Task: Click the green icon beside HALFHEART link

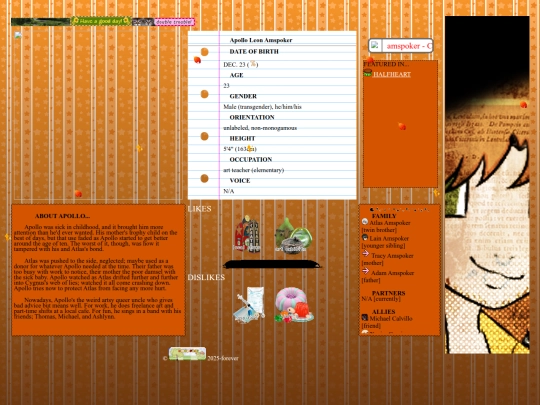Action: tap(367, 73)
